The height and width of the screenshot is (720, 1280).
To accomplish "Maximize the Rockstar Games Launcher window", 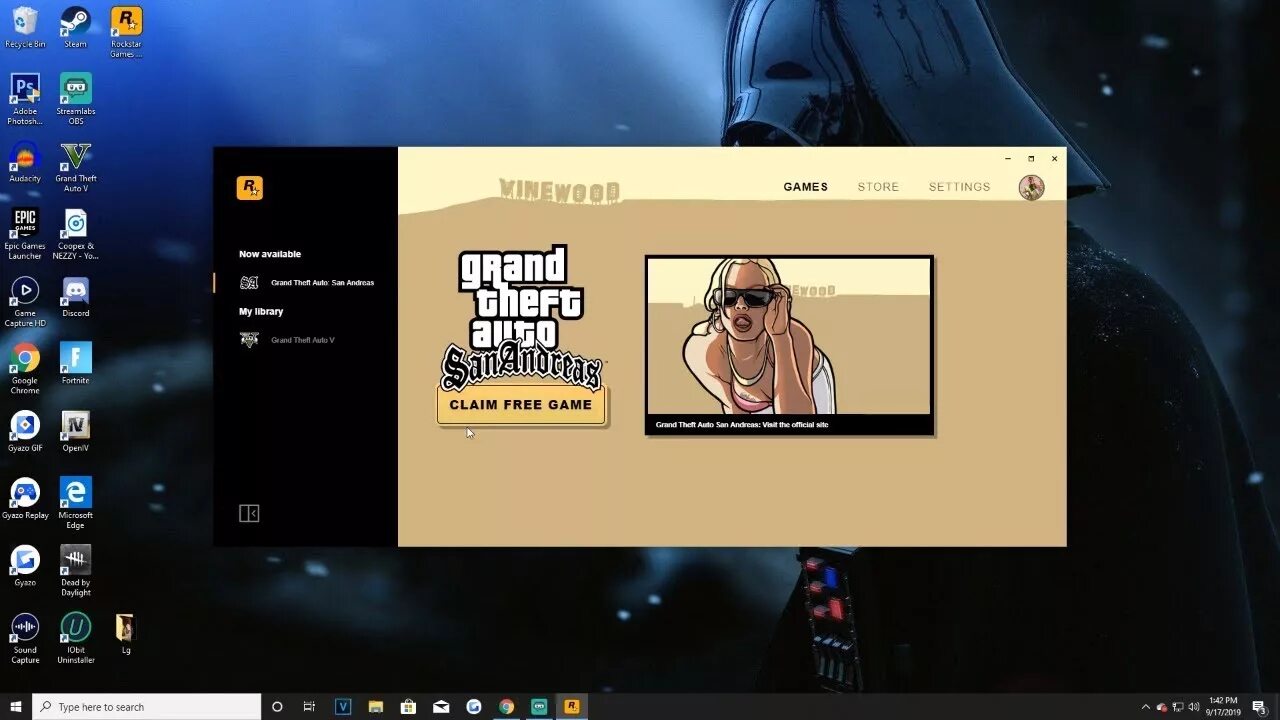I will coord(1031,159).
